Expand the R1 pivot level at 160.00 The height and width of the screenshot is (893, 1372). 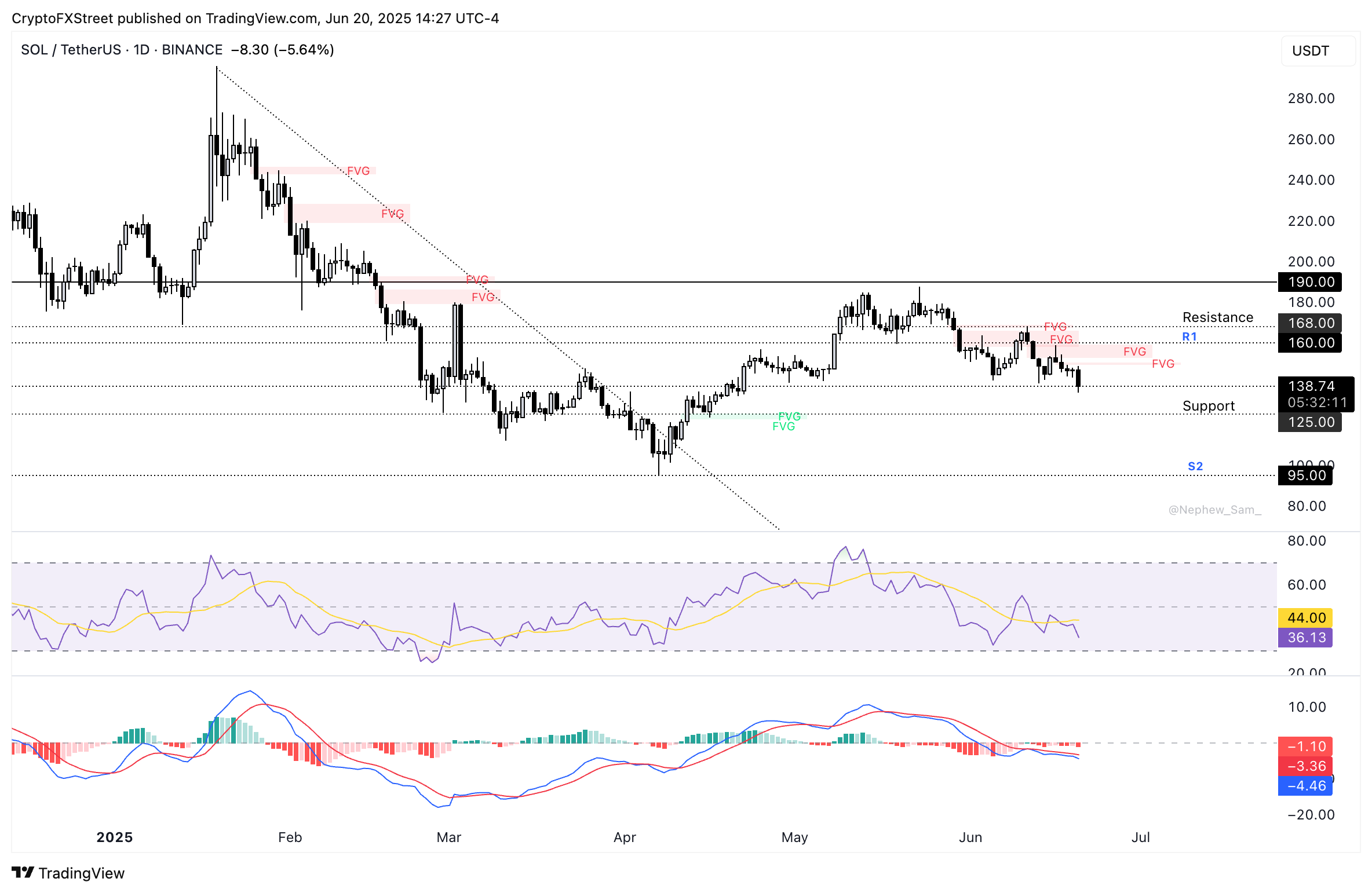click(1309, 343)
